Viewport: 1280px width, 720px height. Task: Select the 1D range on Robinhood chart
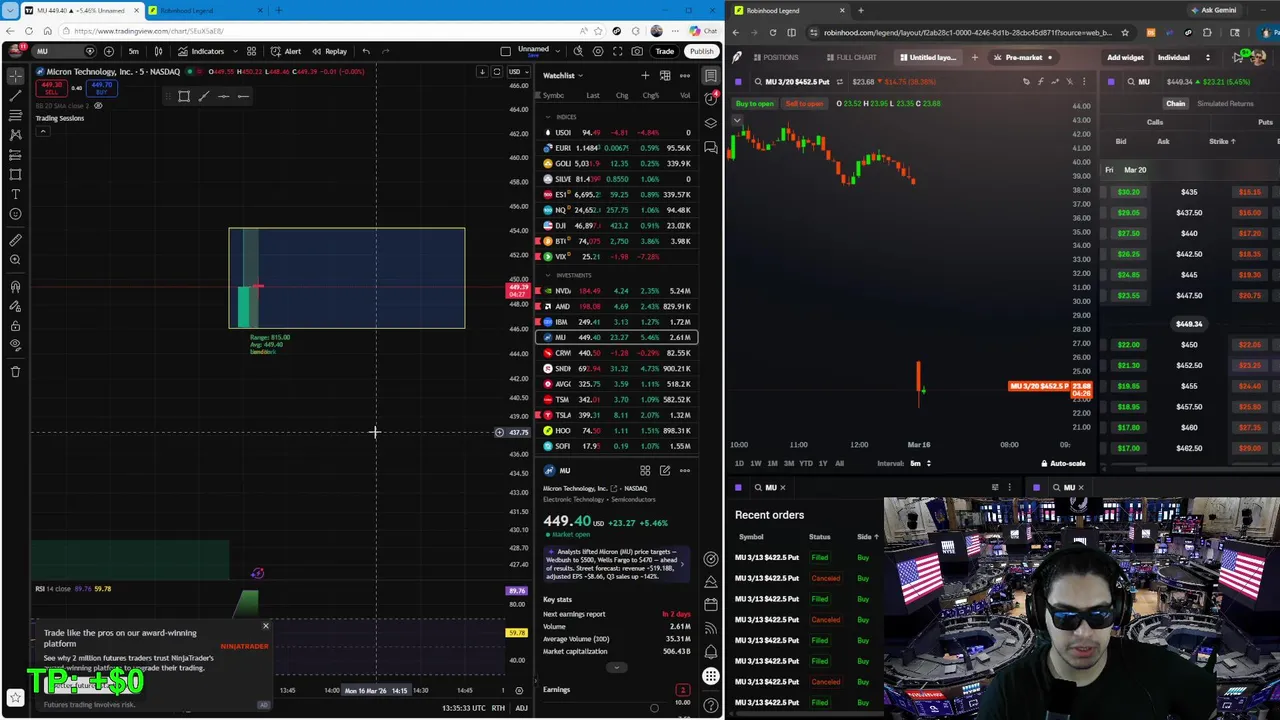pos(739,464)
